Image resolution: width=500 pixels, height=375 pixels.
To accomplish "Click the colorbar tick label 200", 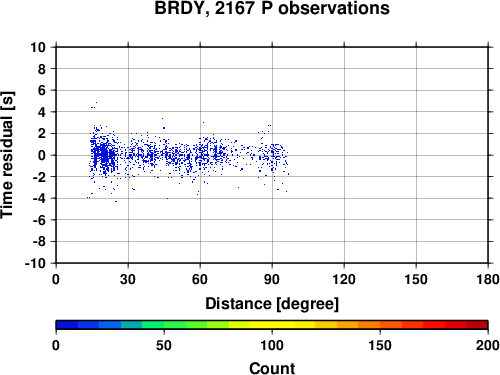I will click(x=487, y=345).
